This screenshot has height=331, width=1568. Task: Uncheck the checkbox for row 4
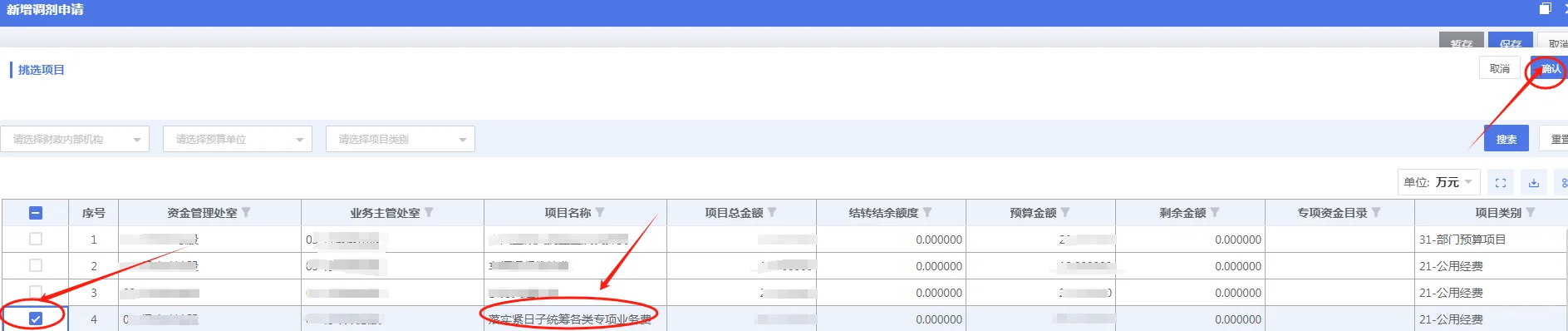point(36,319)
